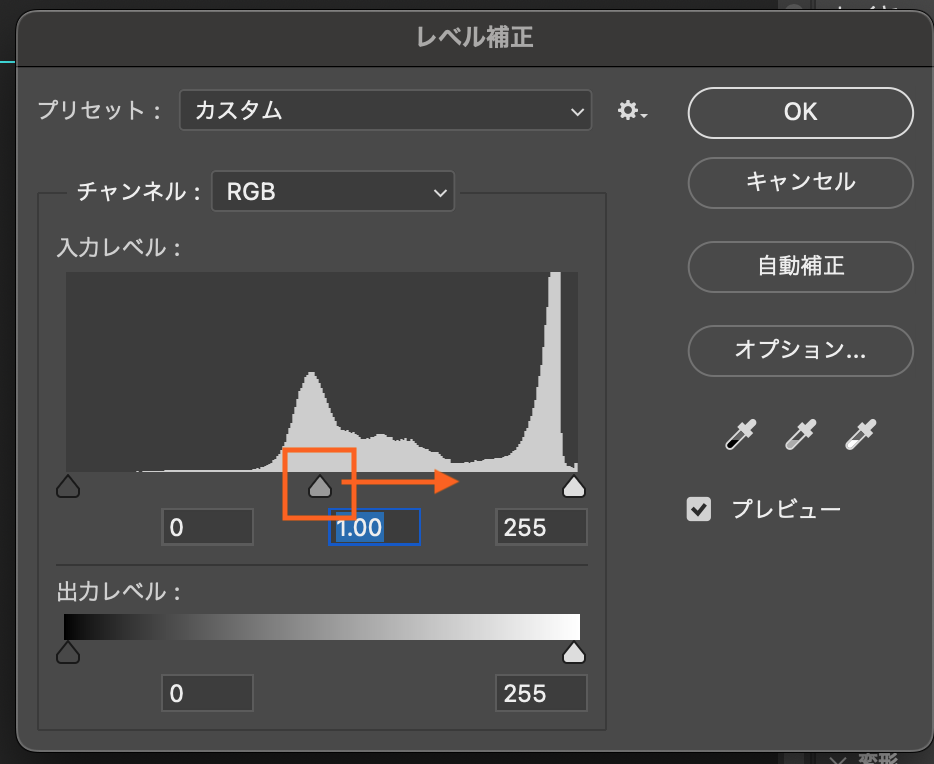
Task: Focus the input highlight 255 field
Action: tap(541, 527)
